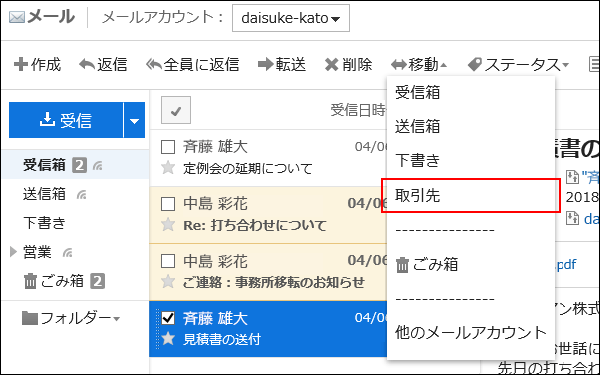Click the unread badge beside sidebar 受信箱
The height and width of the screenshot is (375, 600).
(80, 165)
